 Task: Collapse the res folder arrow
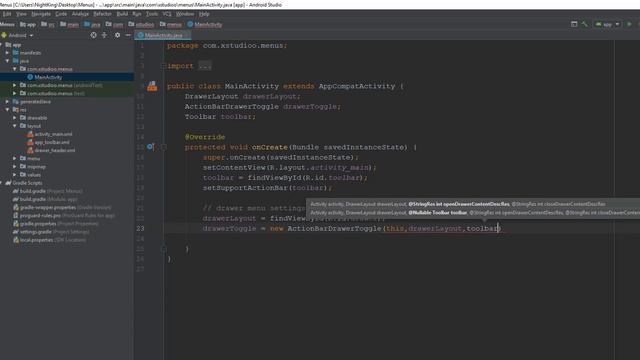pyautogui.click(x=7, y=109)
